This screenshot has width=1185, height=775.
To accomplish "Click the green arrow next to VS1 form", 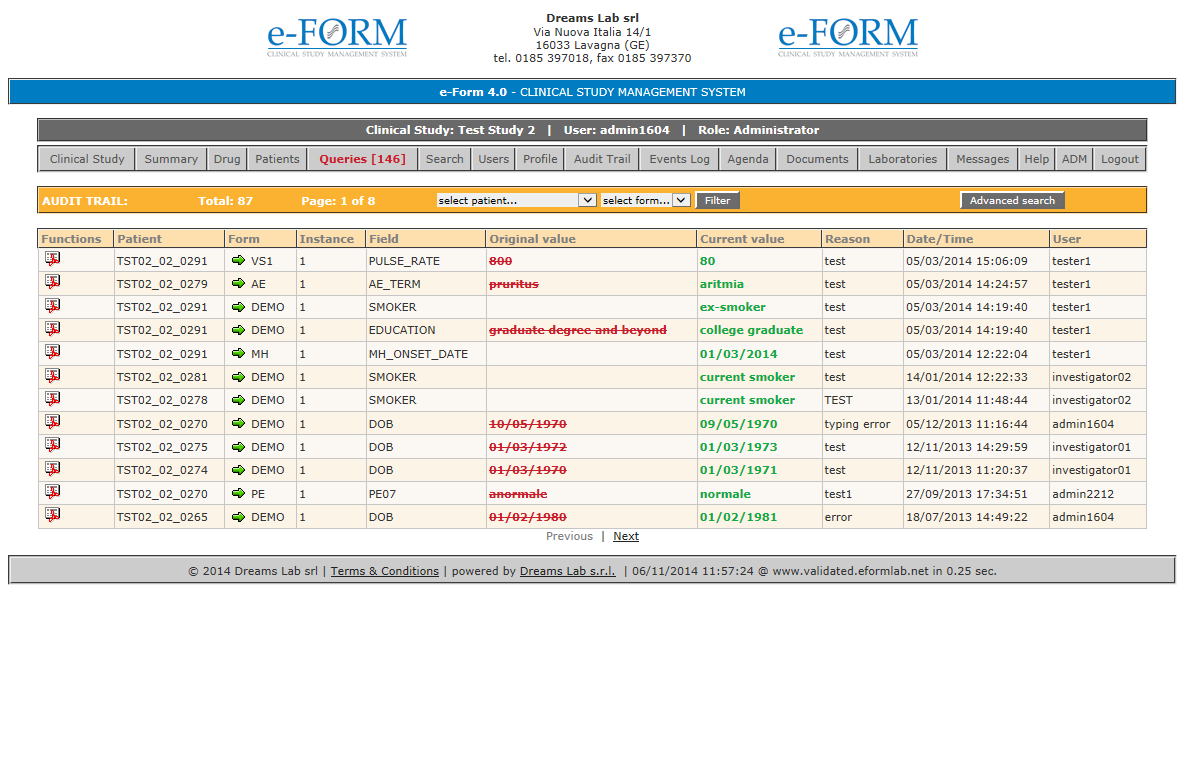I will coord(238,261).
